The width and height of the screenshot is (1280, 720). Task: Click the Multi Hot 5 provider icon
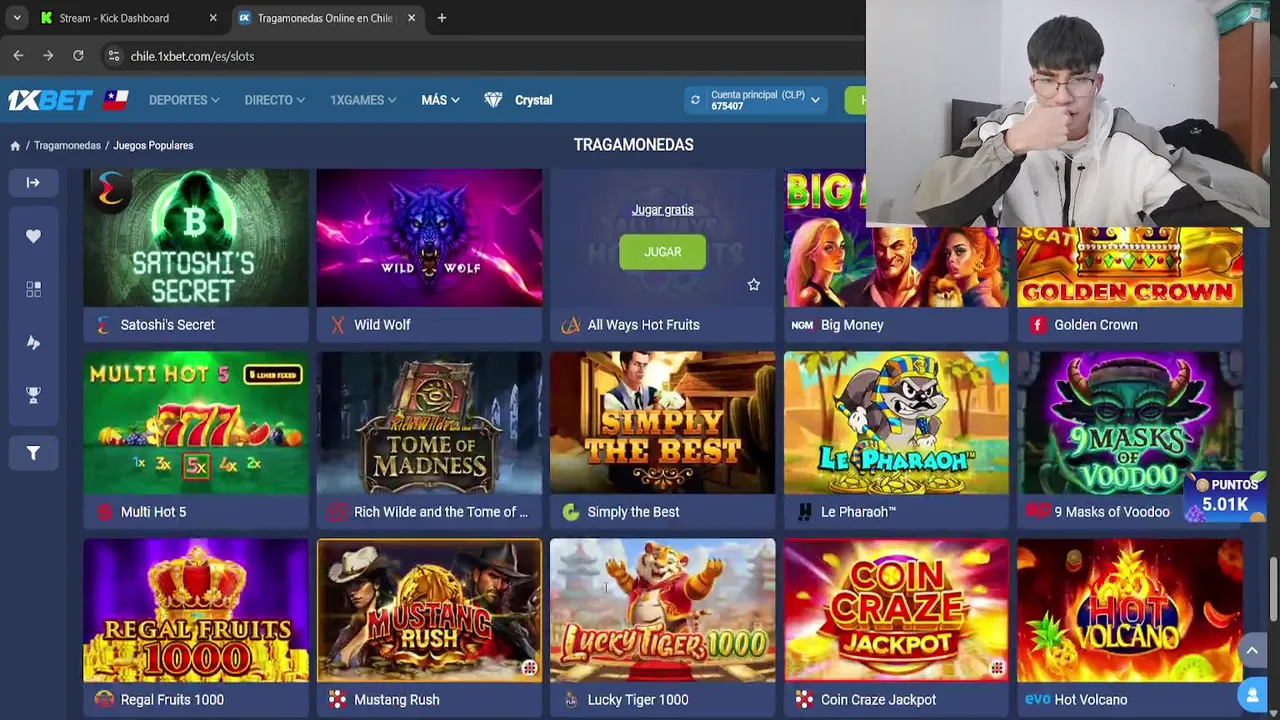pyautogui.click(x=104, y=512)
